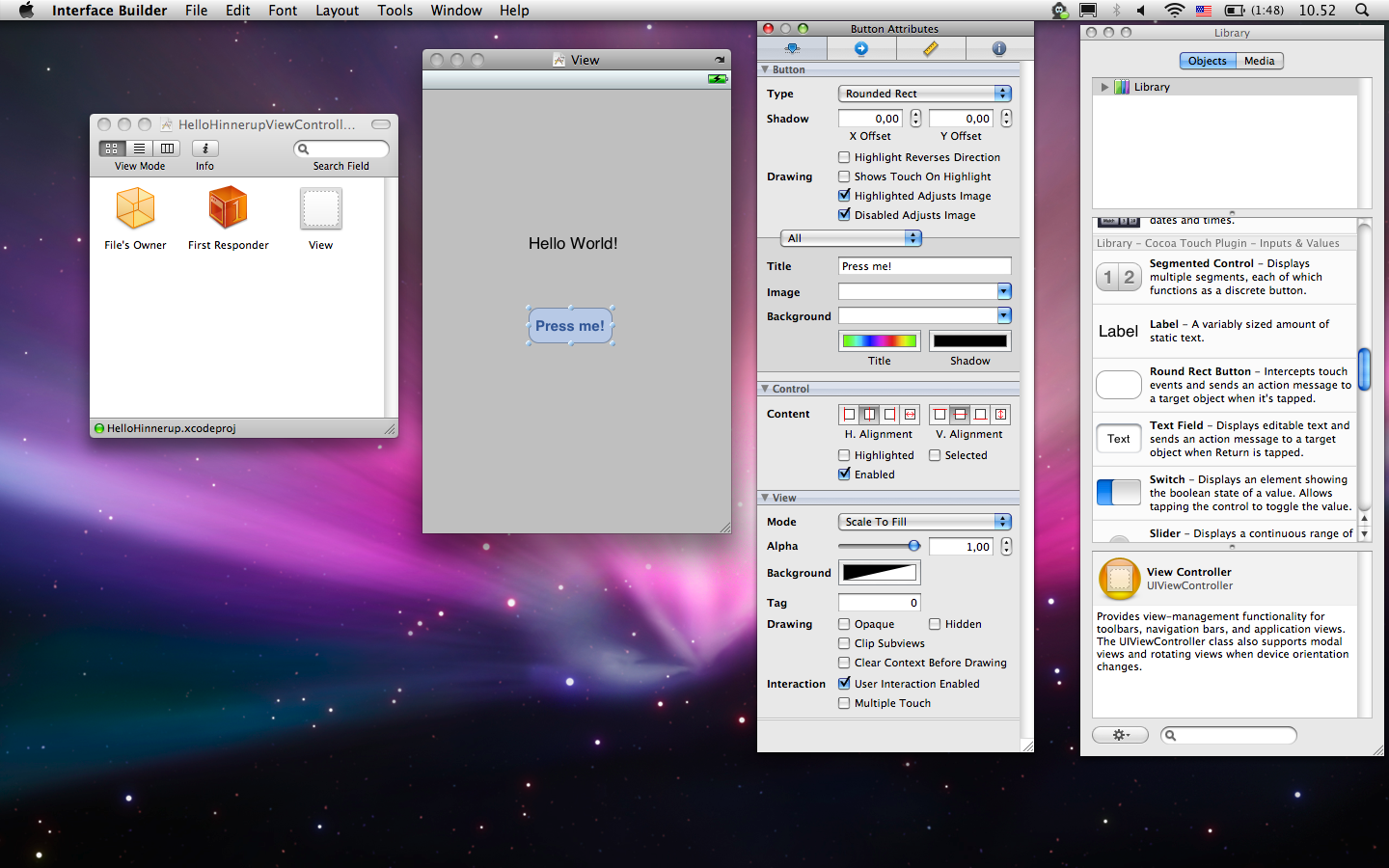Open the state dropdown showing All
Screen dimensions: 1389x868
pyautogui.click(x=851, y=238)
